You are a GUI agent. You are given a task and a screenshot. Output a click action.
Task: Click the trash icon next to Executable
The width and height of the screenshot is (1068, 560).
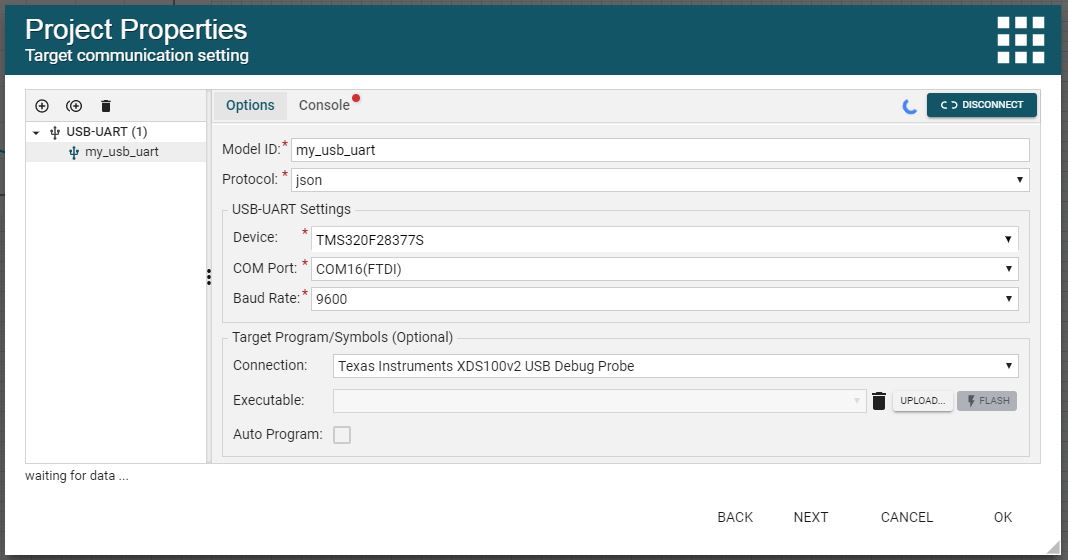coord(879,401)
